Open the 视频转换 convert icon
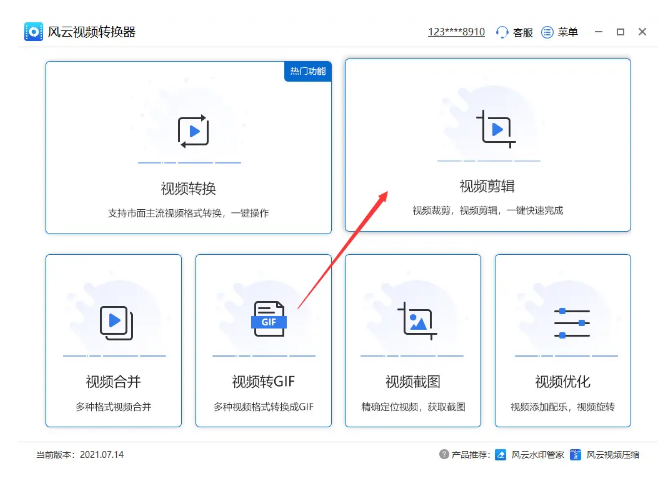658x483 pixels. click(x=193, y=131)
